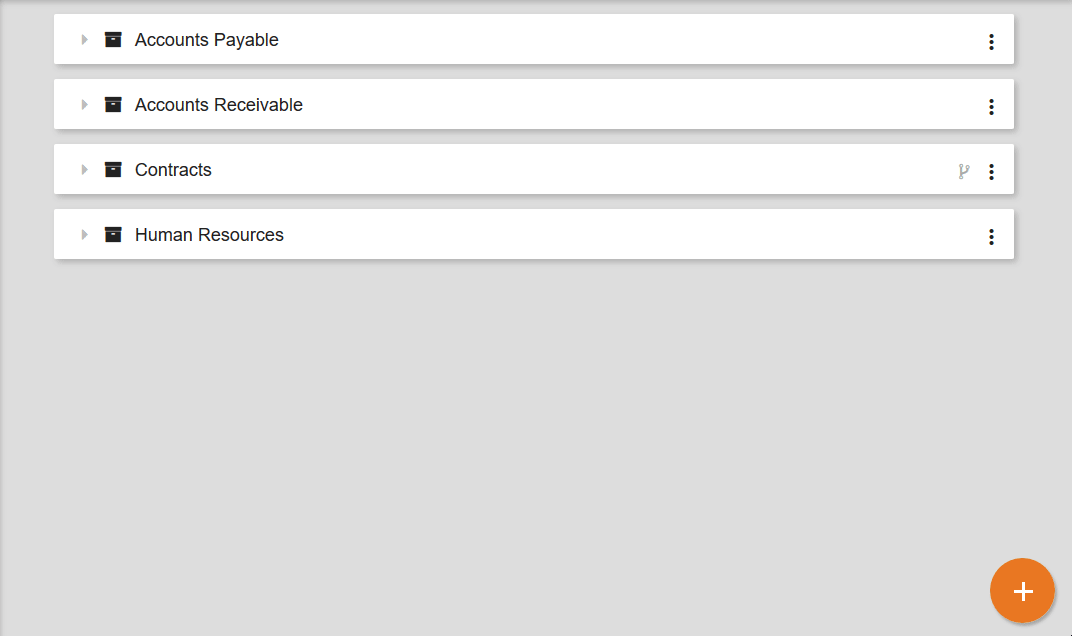1072x636 pixels.
Task: Select the Accounts Receivable label
Action: (x=218, y=105)
